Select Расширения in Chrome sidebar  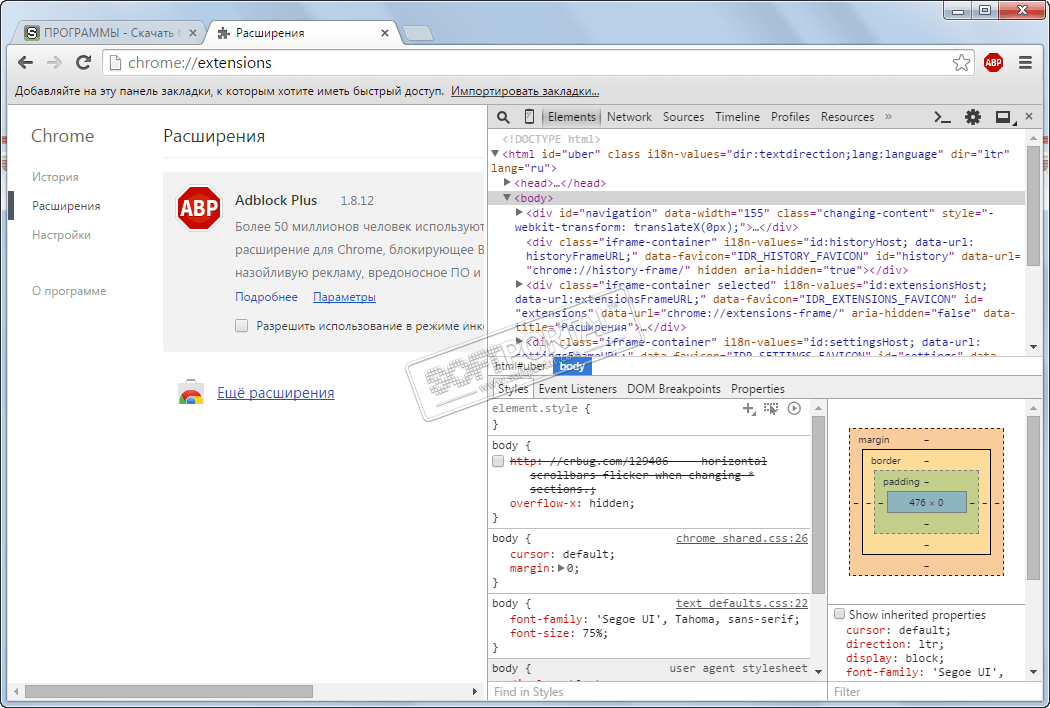pos(66,206)
